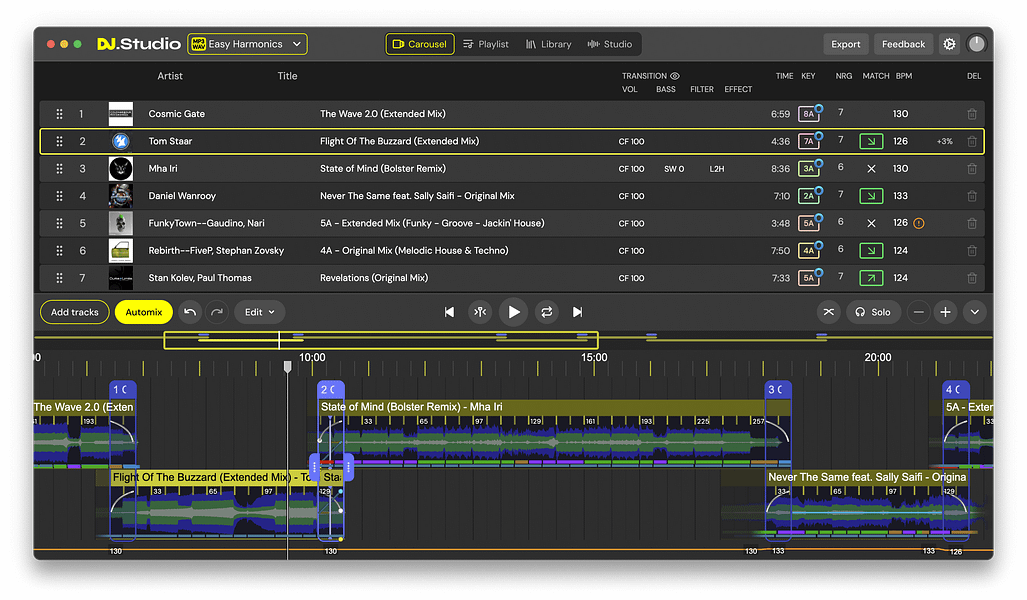This screenshot has width=1027, height=600.
Task: Click the Automix button
Action: pyautogui.click(x=144, y=312)
